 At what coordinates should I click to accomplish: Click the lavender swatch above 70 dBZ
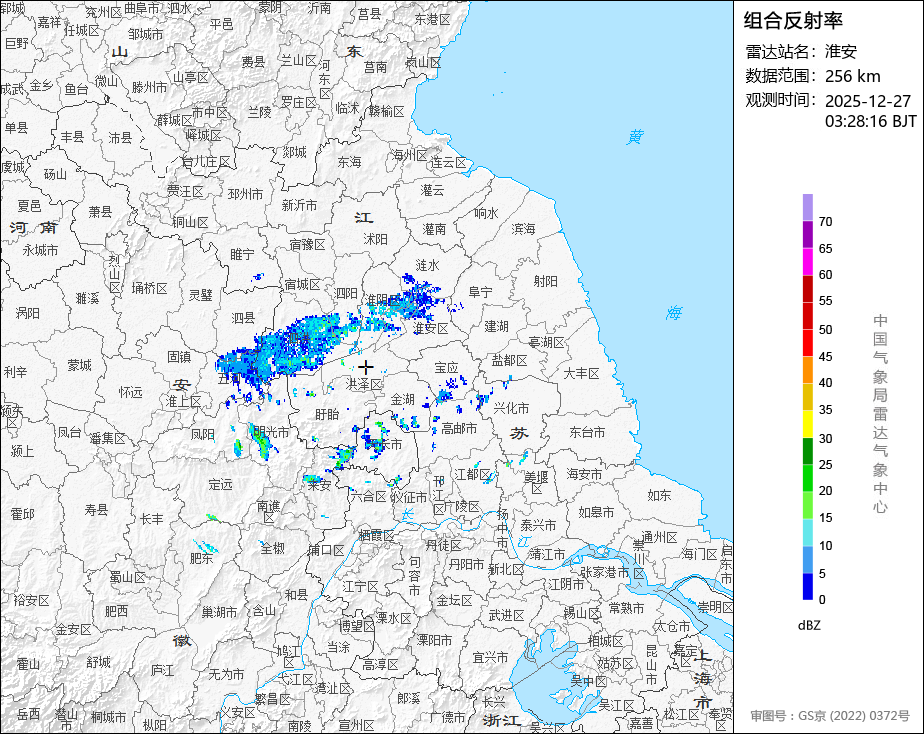[x=807, y=207]
